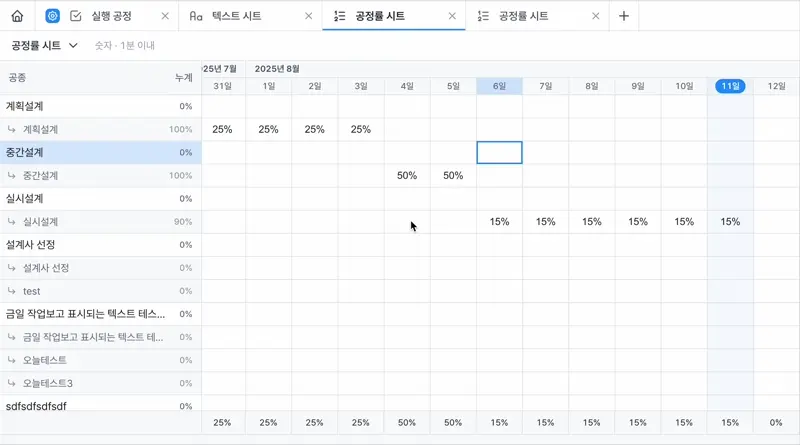Click the Aa icon on 텍스트 시트 tab
The width and height of the screenshot is (800, 445).
point(196,16)
